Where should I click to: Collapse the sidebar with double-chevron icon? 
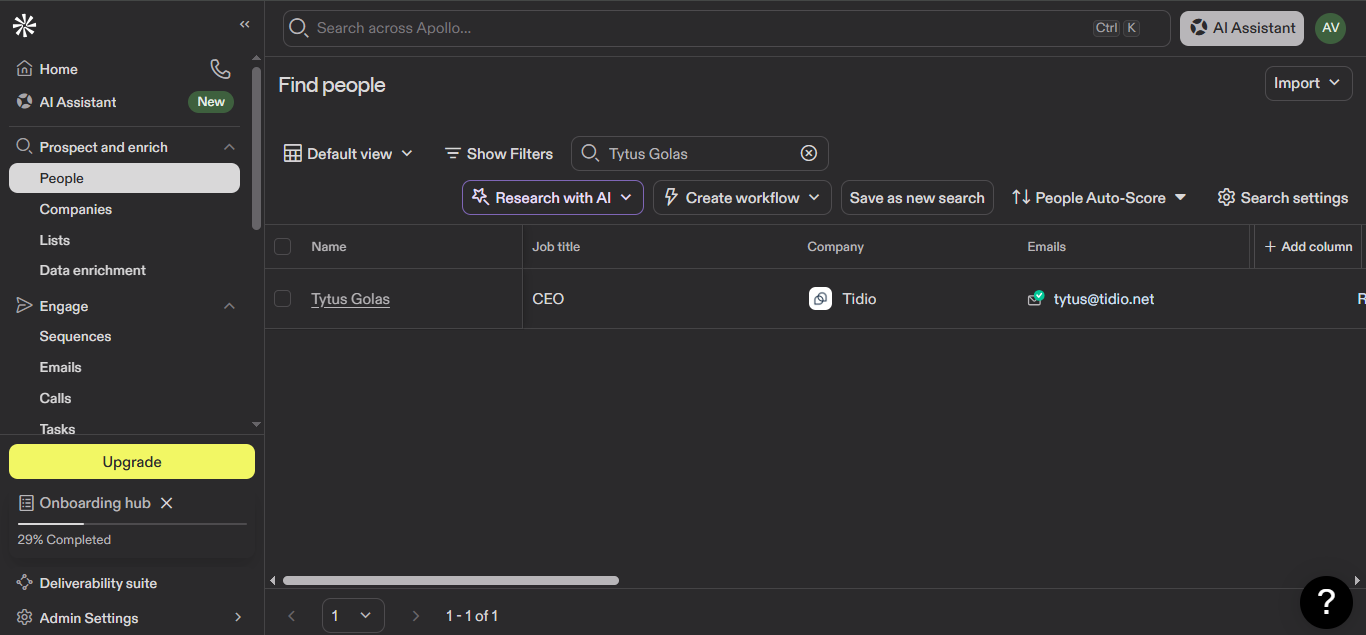pos(245,24)
